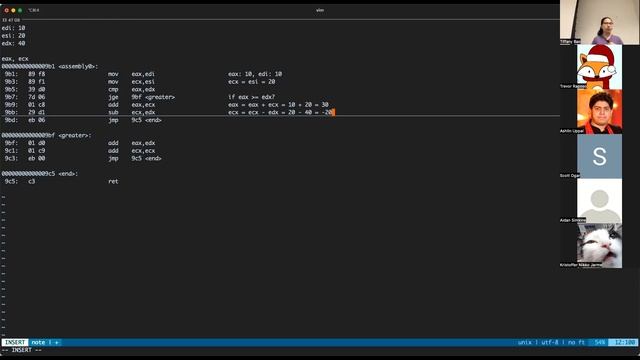Click the 'eb 00' bytes line jmp
The image size is (640, 360).
[37, 158]
